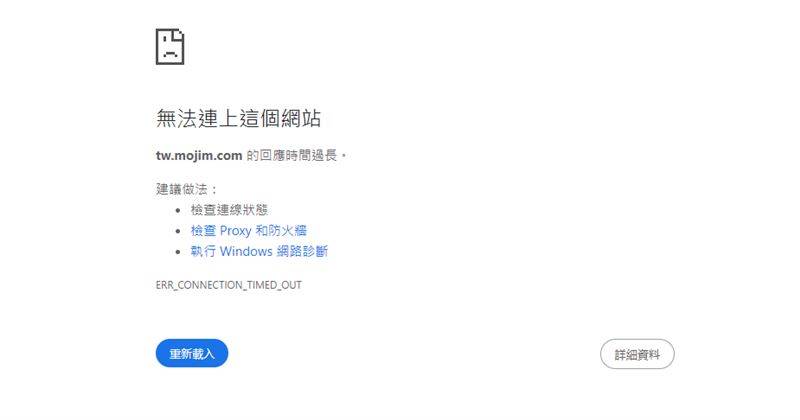Run 執行 Windows 網路診斷 link
Image resolution: width=800 pixels, height=420 pixels.
click(259, 251)
